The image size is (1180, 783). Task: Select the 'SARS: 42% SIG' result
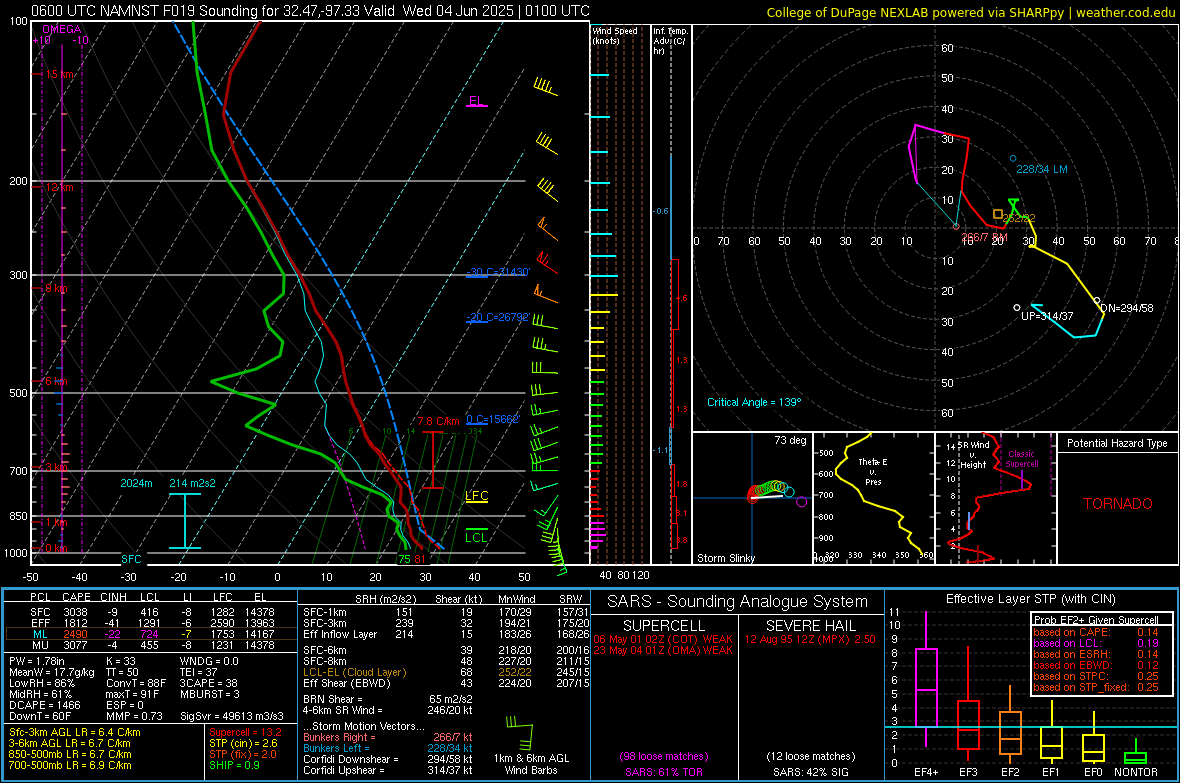tap(810, 772)
